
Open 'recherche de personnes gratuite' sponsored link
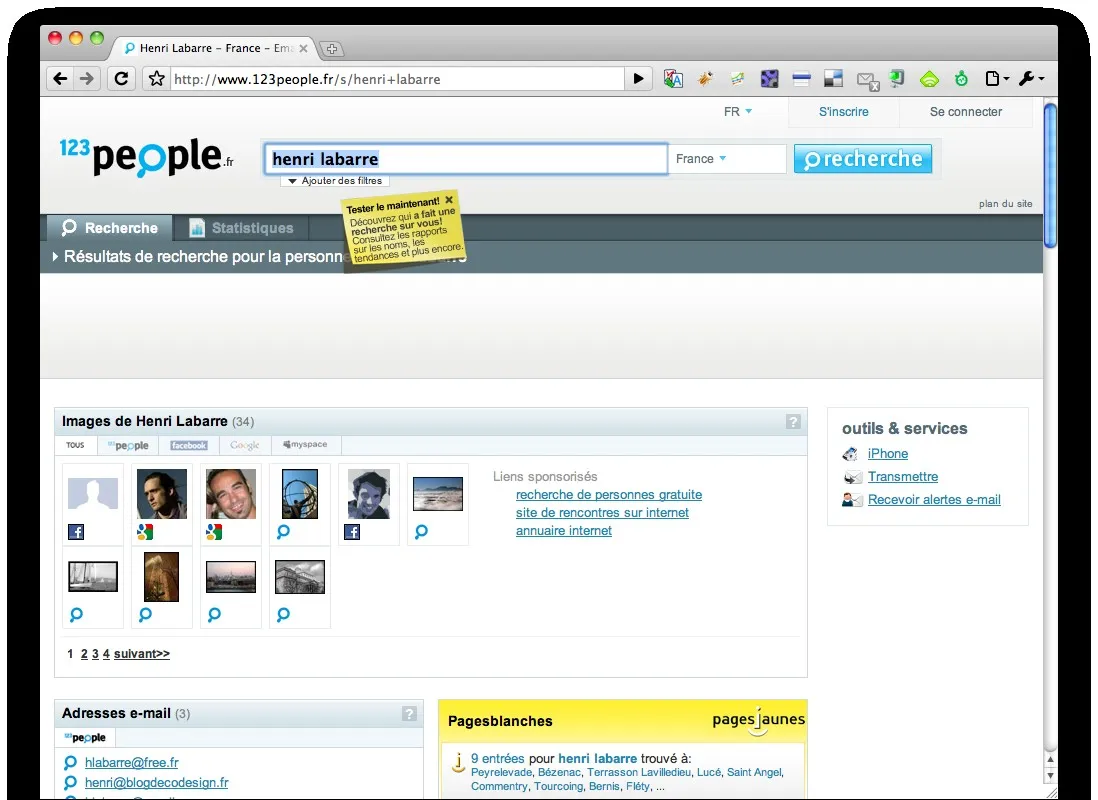click(609, 495)
